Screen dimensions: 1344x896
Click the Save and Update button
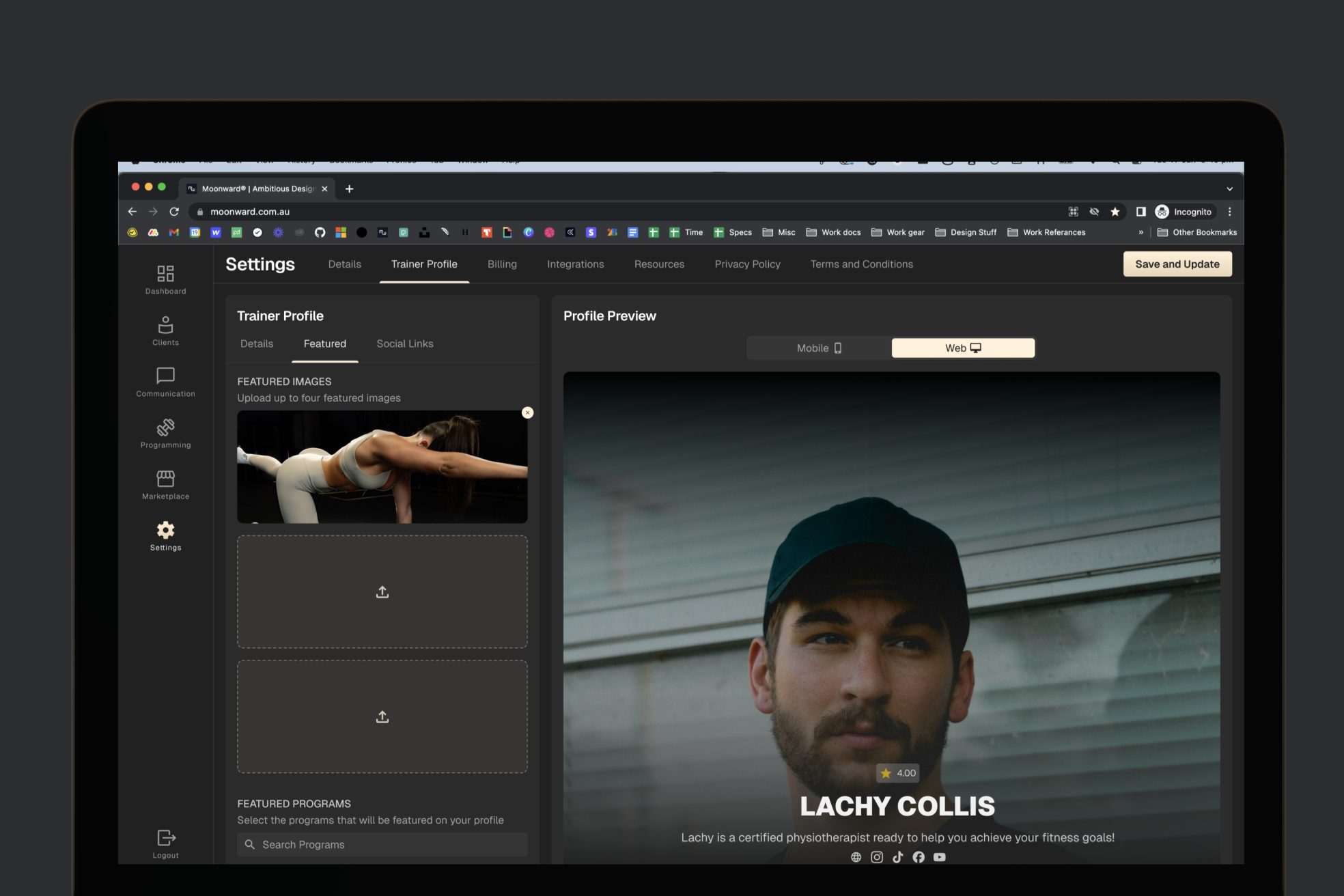1177,264
